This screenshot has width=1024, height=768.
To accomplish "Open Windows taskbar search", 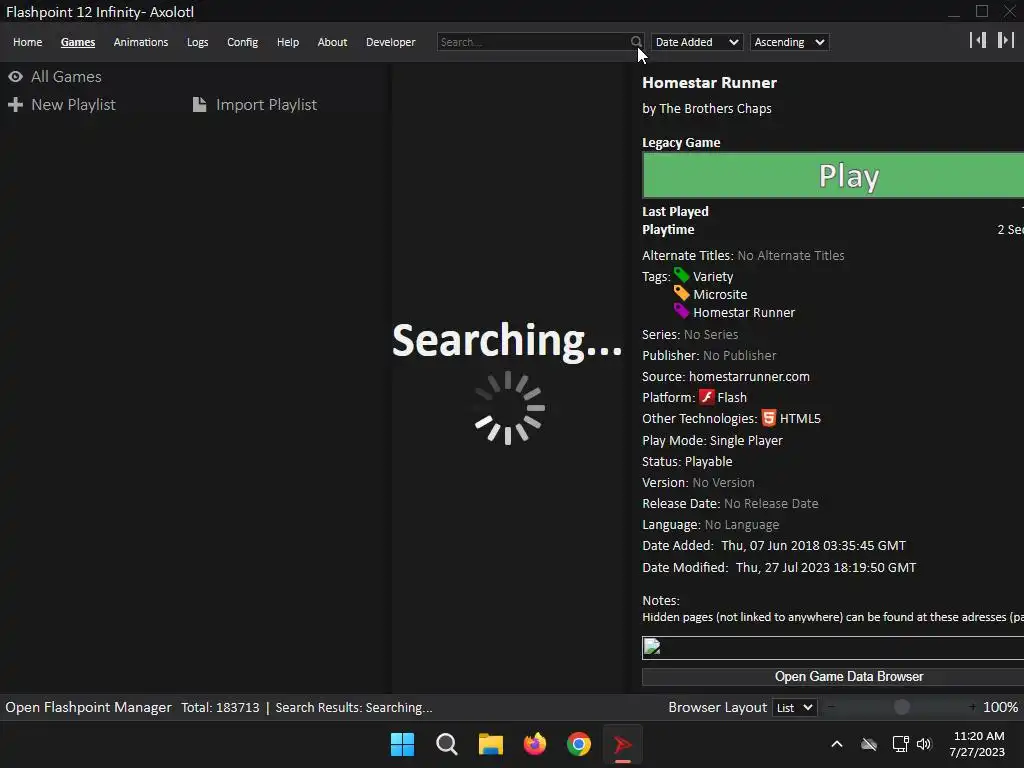I will point(447,744).
